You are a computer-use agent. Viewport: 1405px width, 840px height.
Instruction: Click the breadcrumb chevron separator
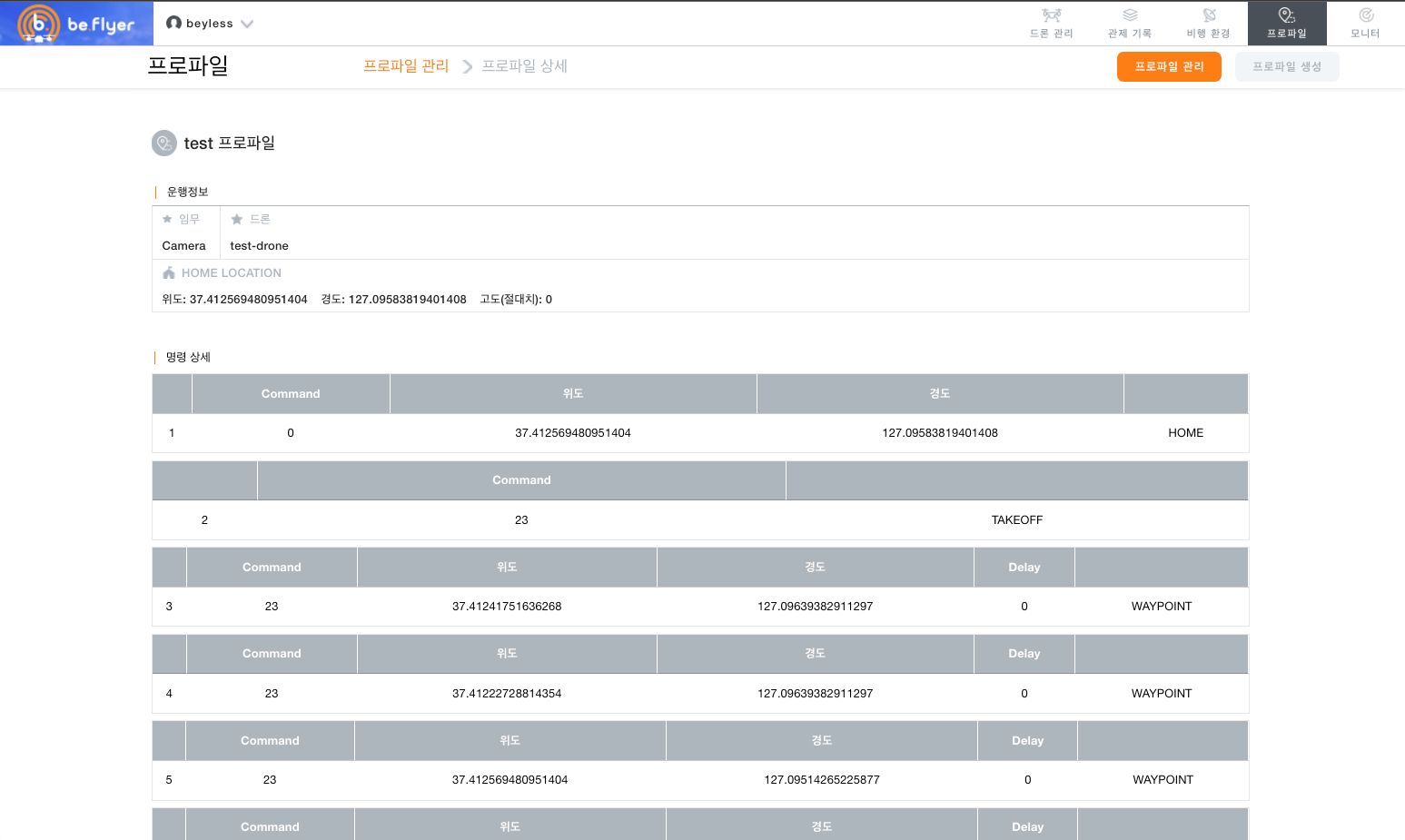pos(467,66)
